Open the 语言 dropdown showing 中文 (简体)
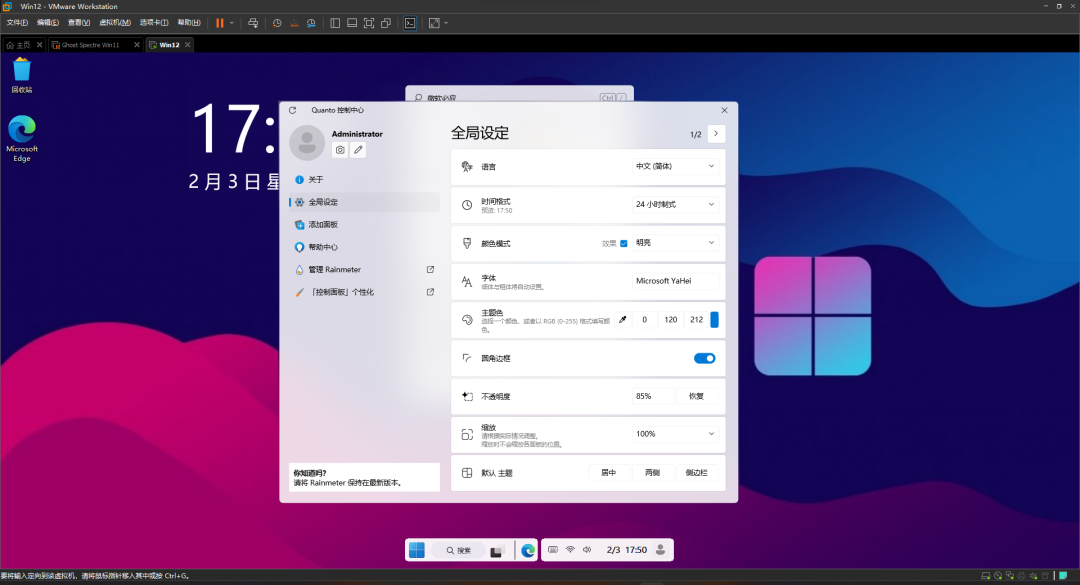The width and height of the screenshot is (1080, 585). (x=675, y=167)
